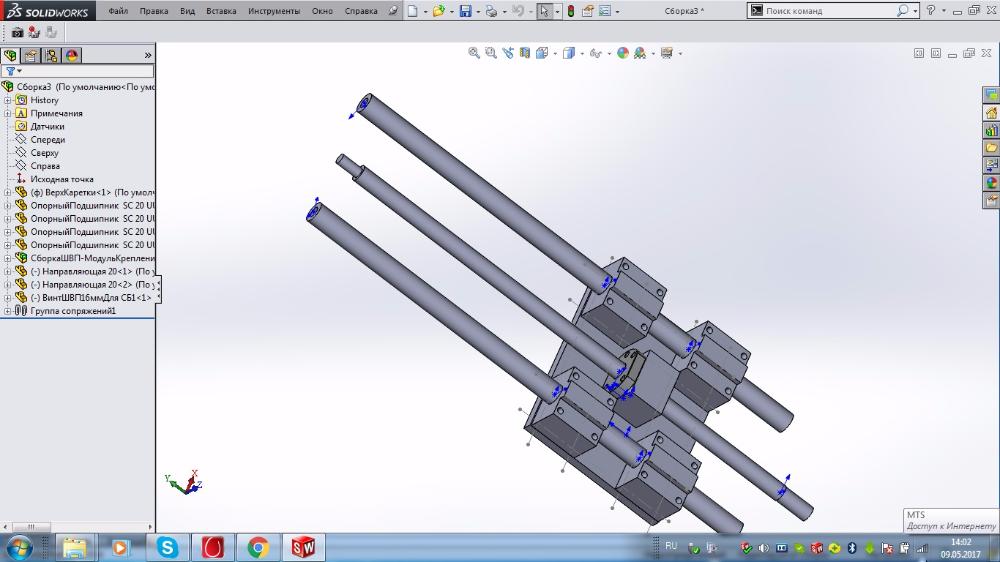Open the New document icon
This screenshot has width=1000, height=562.
point(411,11)
